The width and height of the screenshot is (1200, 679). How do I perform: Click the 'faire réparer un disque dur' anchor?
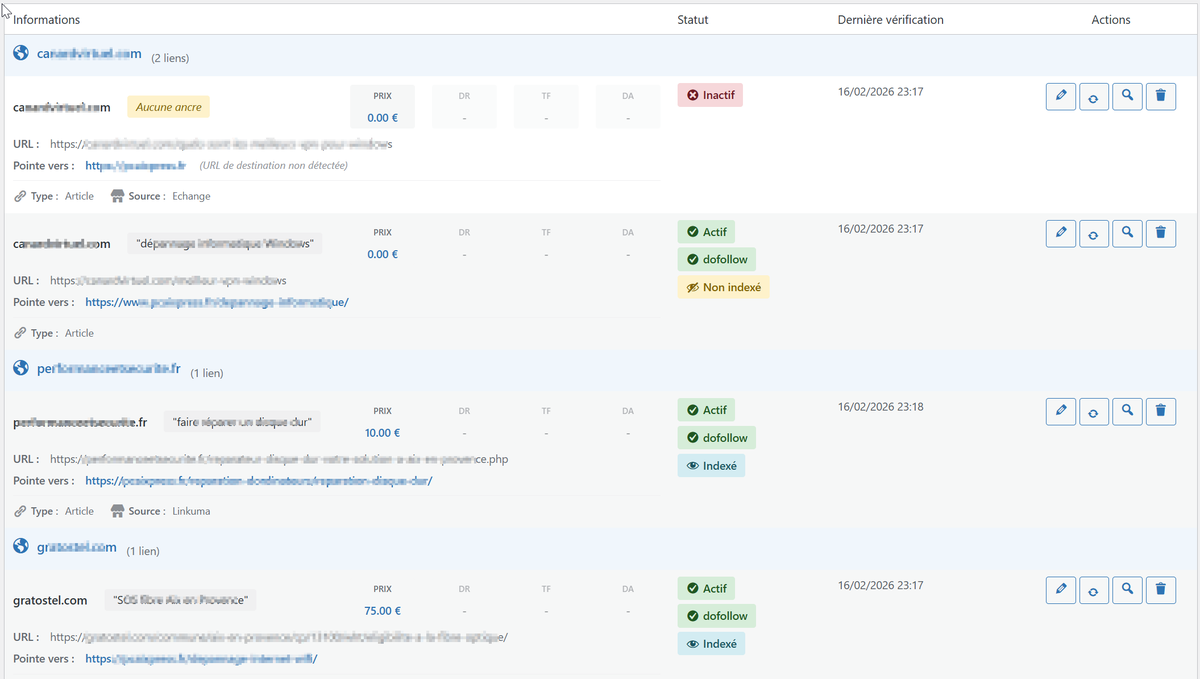click(x=242, y=422)
